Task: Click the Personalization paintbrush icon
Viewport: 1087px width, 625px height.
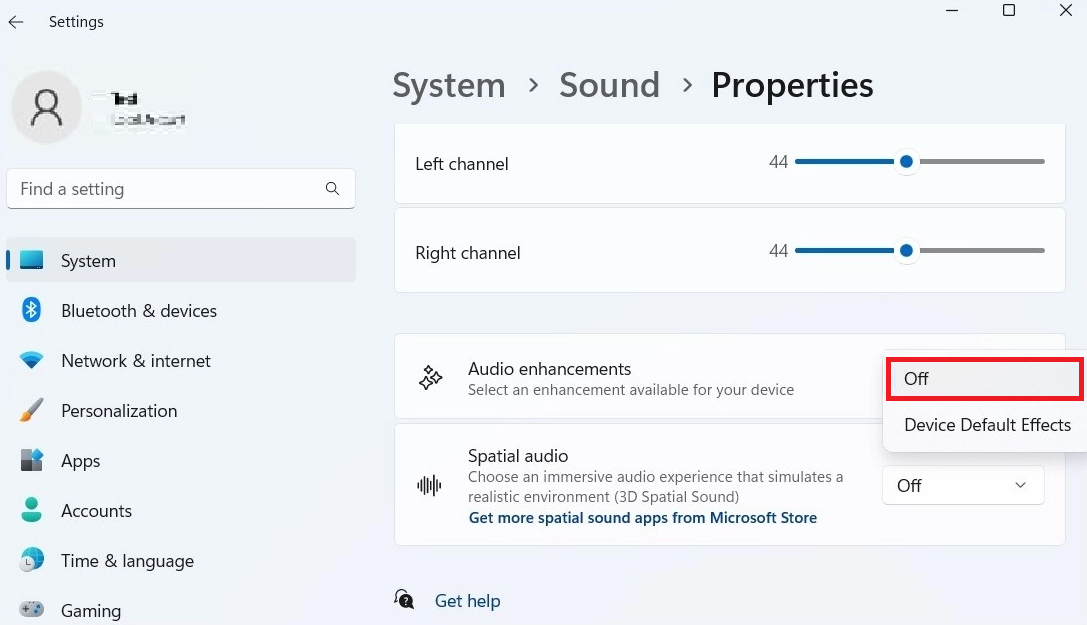Action: pyautogui.click(x=31, y=410)
